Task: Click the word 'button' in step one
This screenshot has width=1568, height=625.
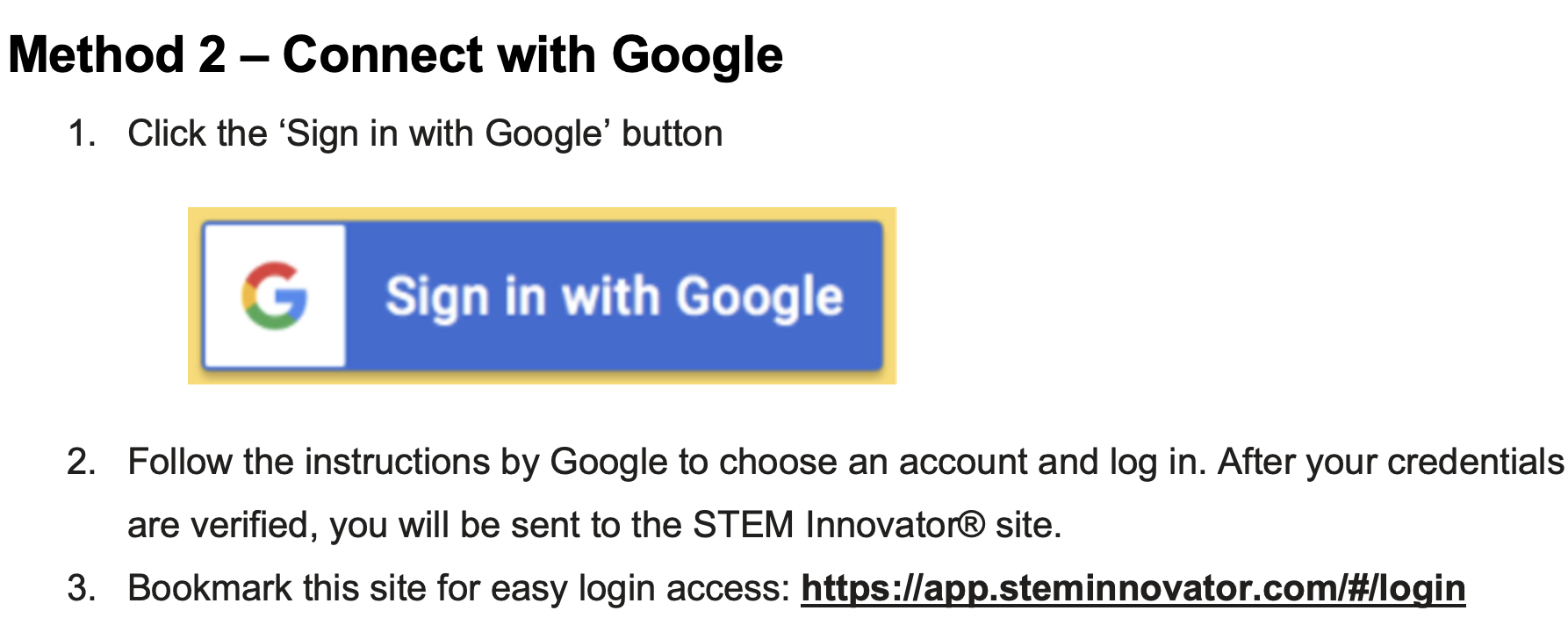Action: (x=672, y=134)
